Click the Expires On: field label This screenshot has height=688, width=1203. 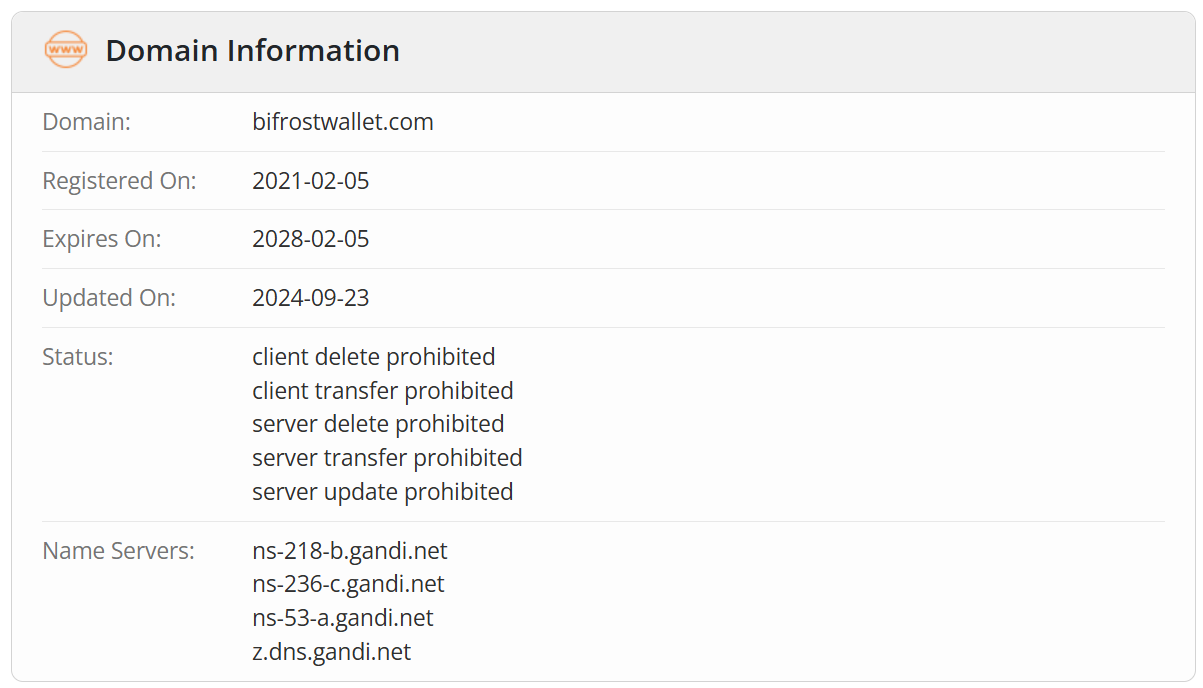(x=102, y=239)
